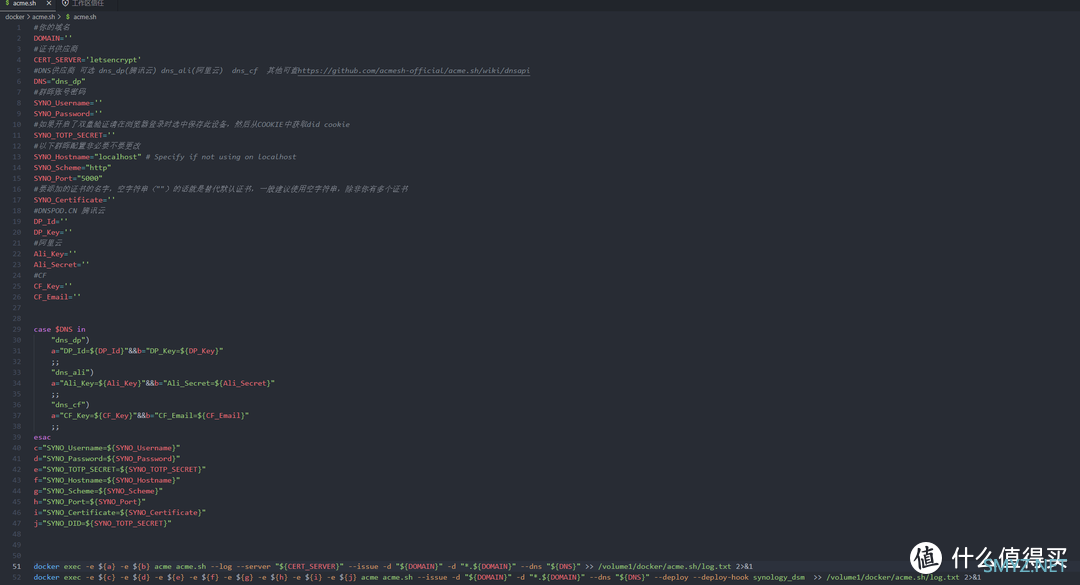Click the SYNO_Scheme="http" line
Image resolution: width=1080 pixels, height=585 pixels.
[x=72, y=167]
